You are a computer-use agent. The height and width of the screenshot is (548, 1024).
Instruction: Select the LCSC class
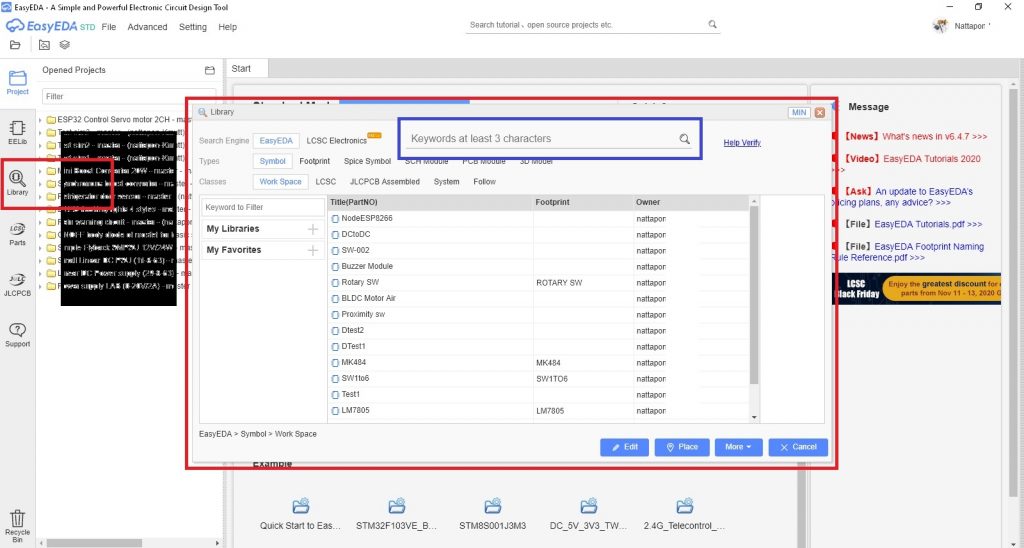click(x=326, y=182)
